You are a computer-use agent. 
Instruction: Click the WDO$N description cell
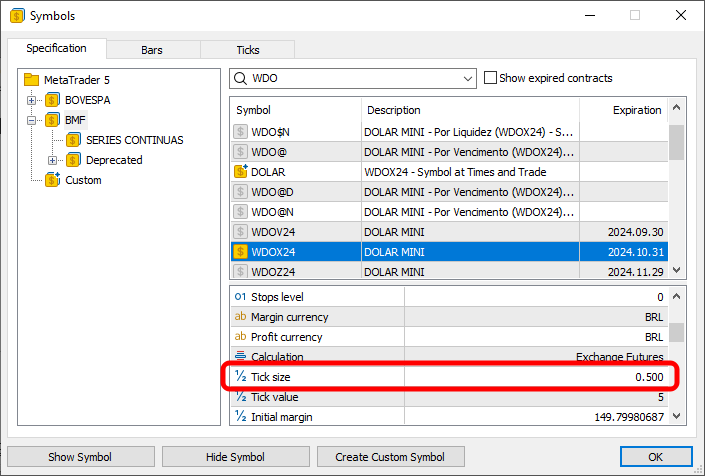tap(469, 132)
